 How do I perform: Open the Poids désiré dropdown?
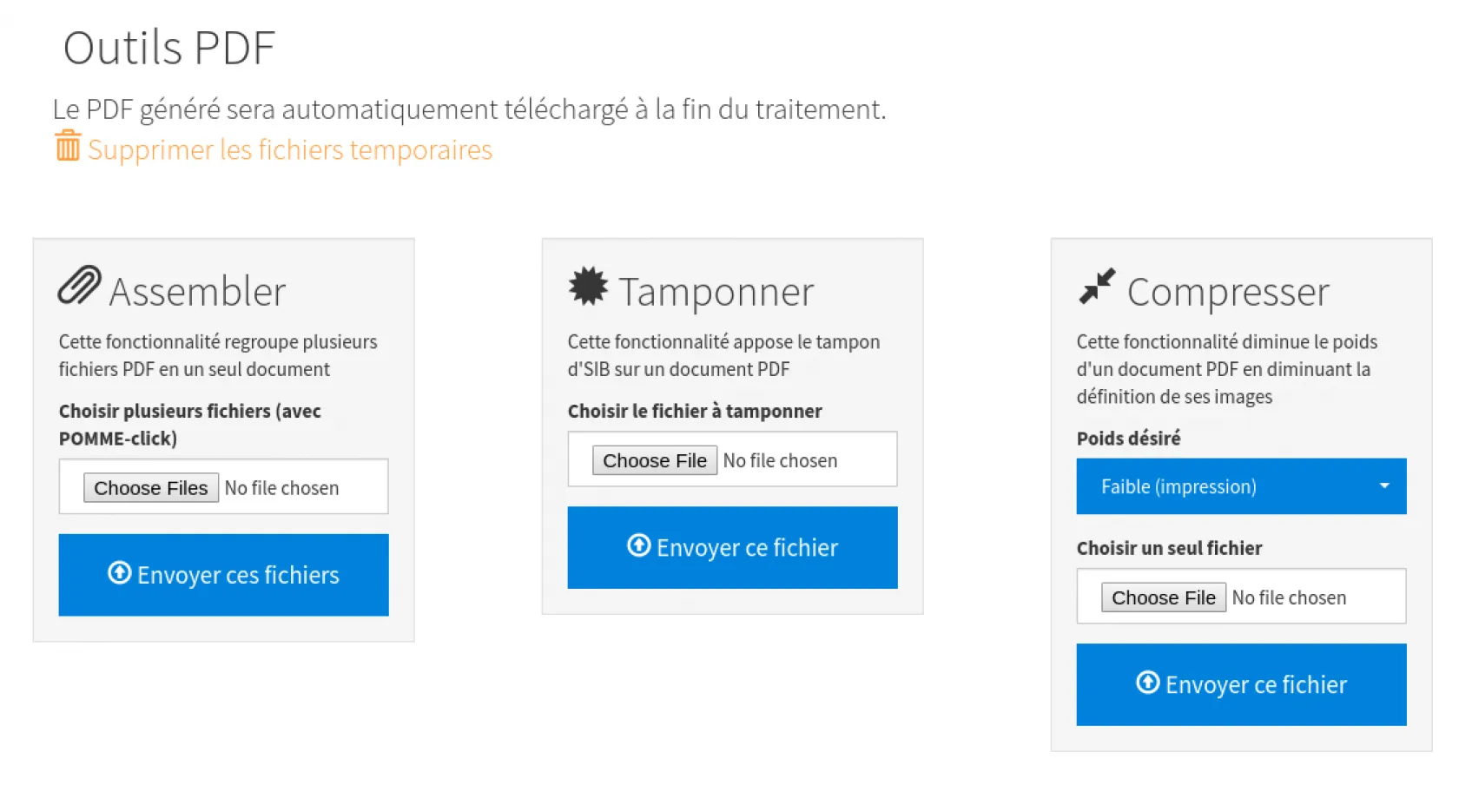point(1240,486)
